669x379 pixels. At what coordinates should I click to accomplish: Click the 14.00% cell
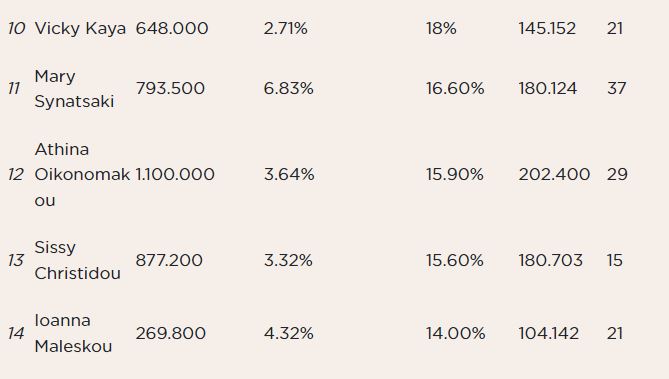(455, 333)
